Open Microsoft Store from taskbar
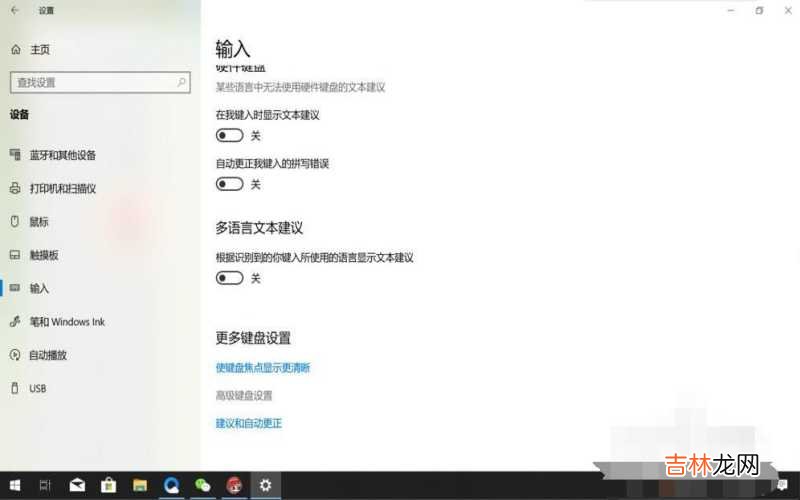800x500 pixels. pyautogui.click(x=108, y=485)
